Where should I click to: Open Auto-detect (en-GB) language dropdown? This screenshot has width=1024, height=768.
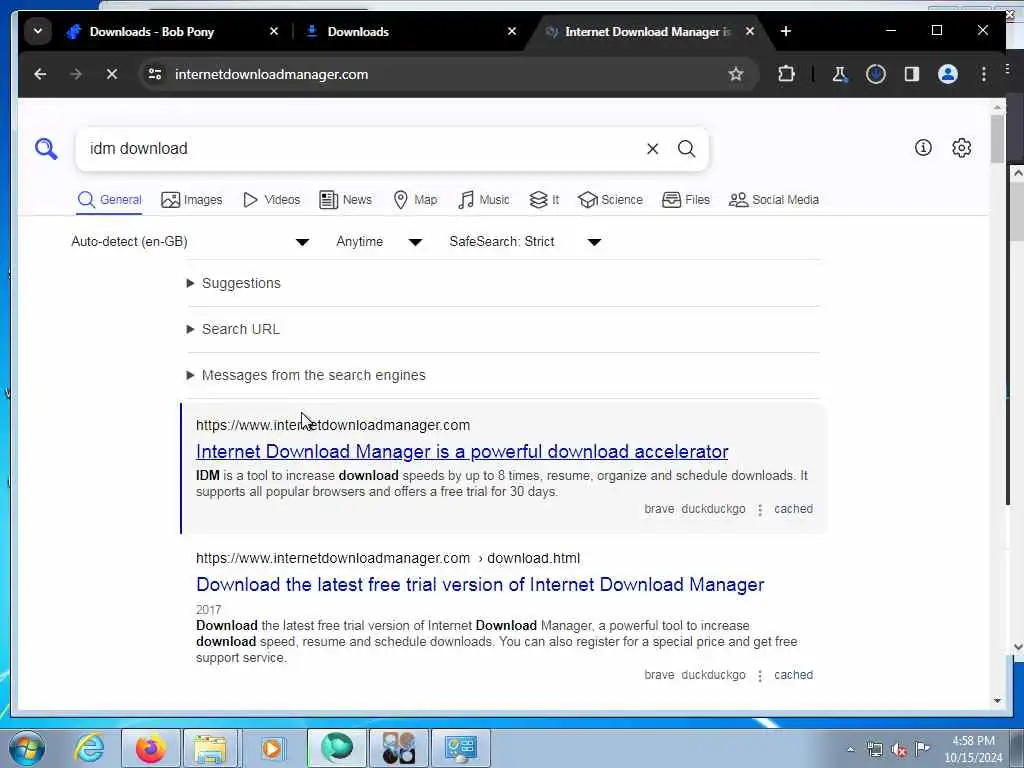click(190, 242)
